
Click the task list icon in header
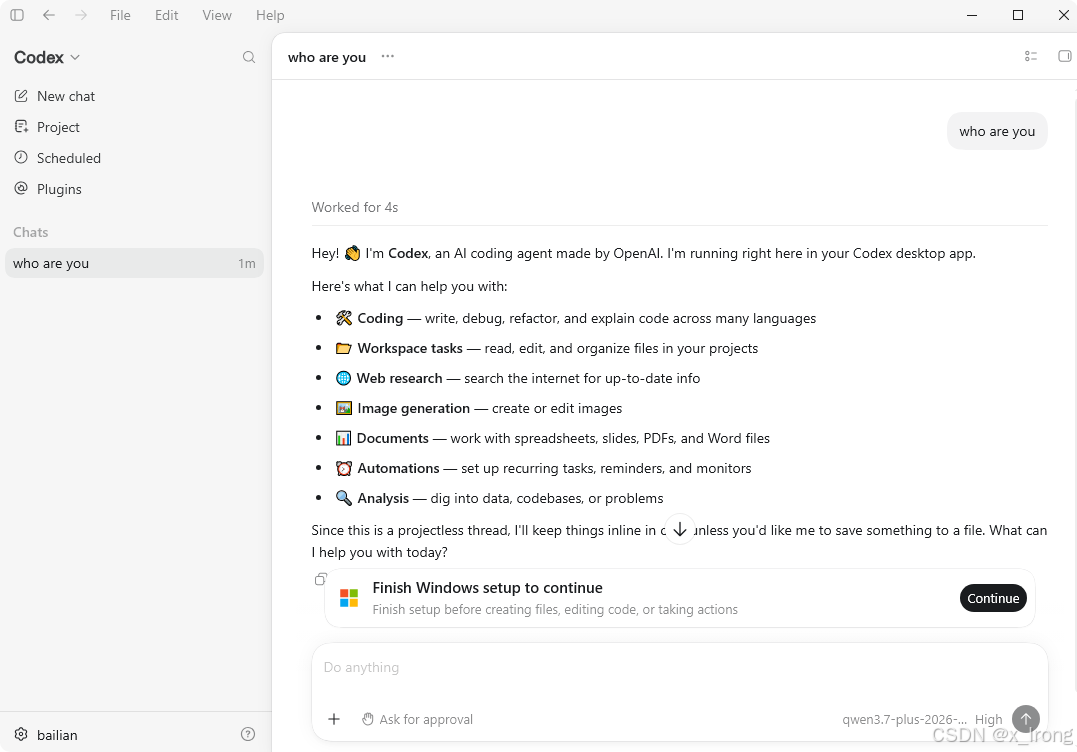pos(1030,56)
